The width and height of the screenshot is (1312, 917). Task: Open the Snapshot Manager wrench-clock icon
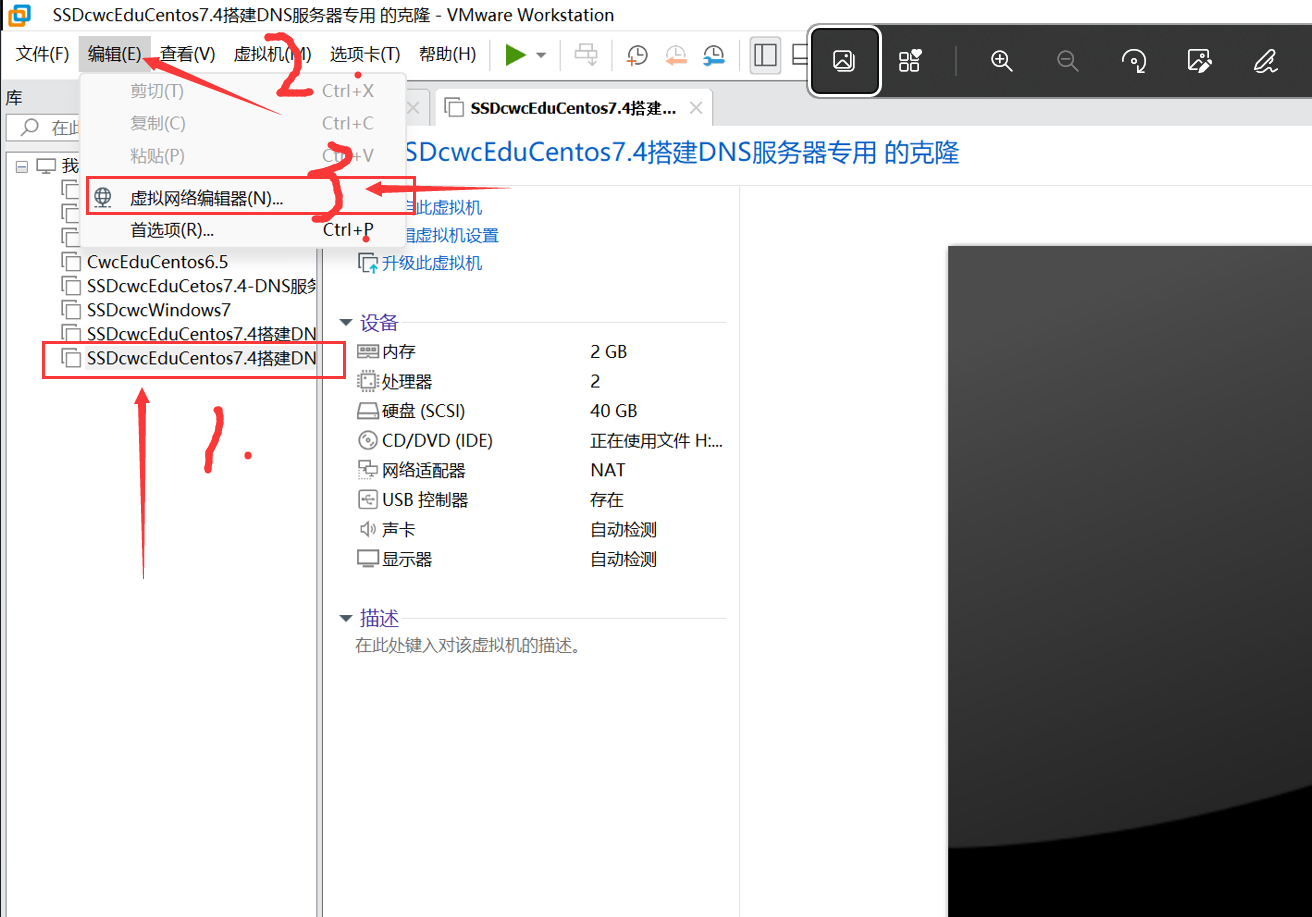click(714, 55)
